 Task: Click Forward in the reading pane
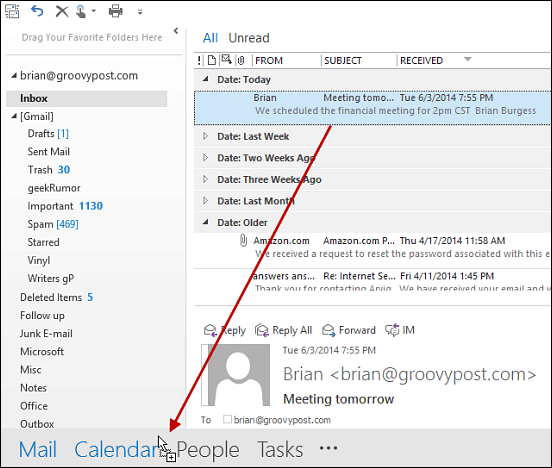pyautogui.click(x=349, y=330)
